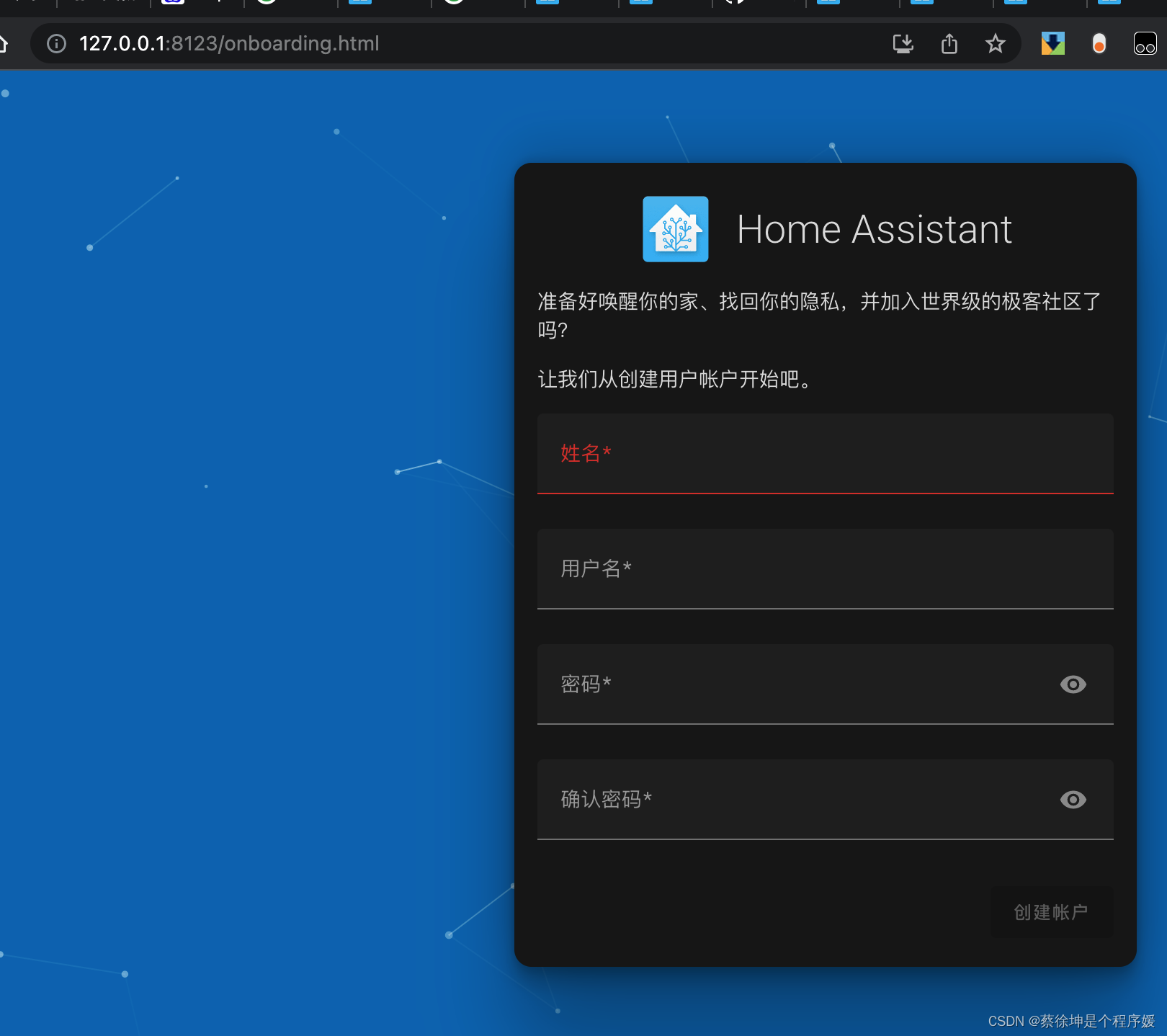
Task: Click the Home Assistant logo
Action: [x=675, y=228]
